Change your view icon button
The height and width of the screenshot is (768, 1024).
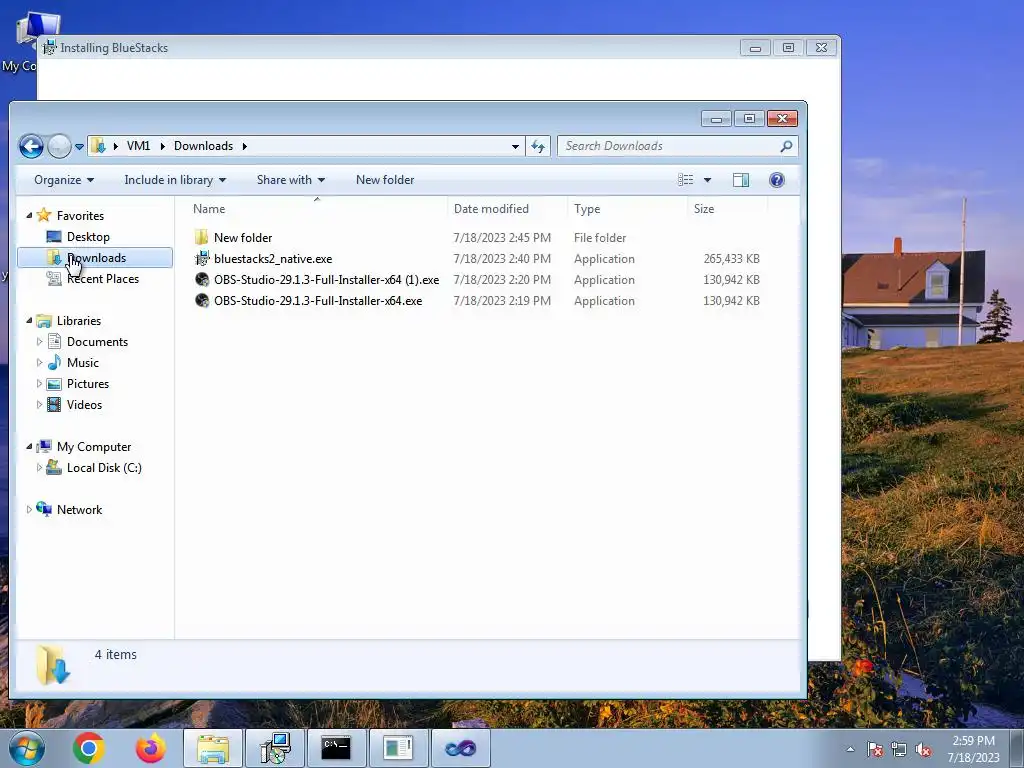pyautogui.click(x=686, y=180)
